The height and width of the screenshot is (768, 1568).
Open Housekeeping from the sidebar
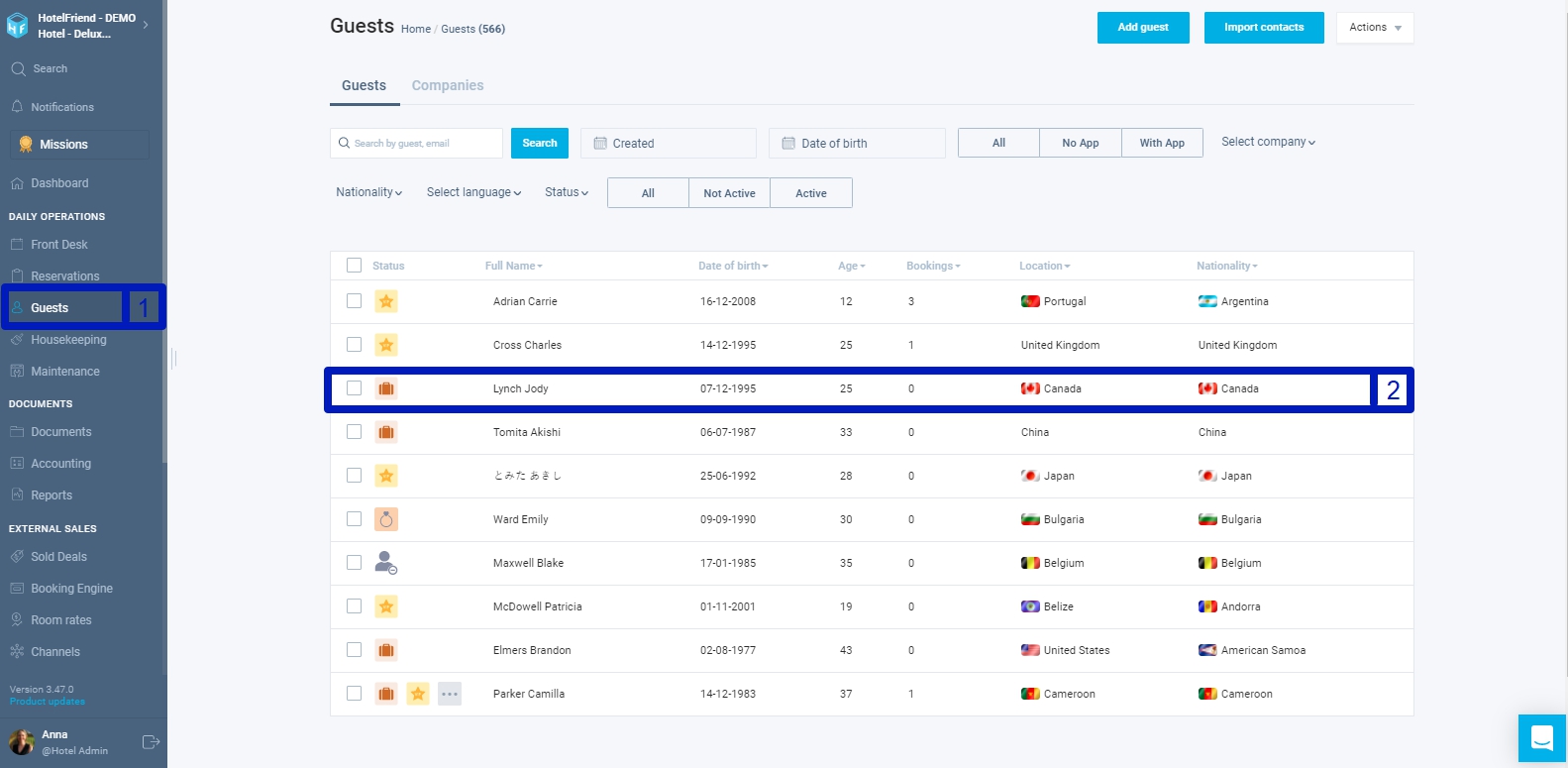[68, 340]
